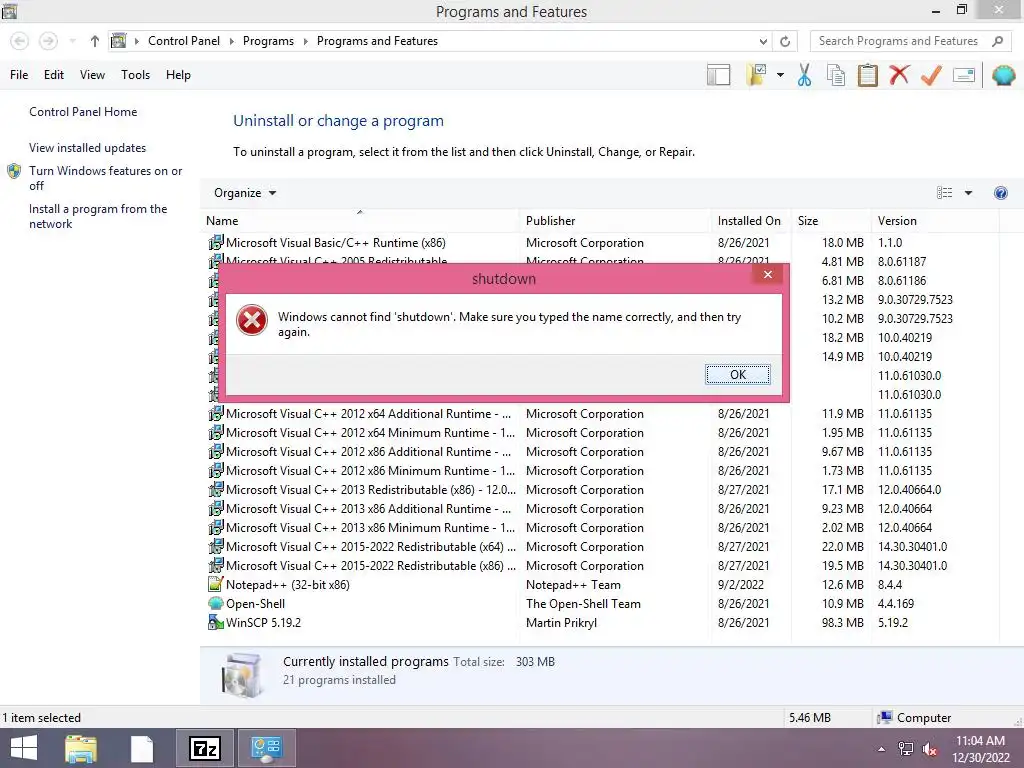
Task: Click the search magnifier icon
Action: pos(997,40)
